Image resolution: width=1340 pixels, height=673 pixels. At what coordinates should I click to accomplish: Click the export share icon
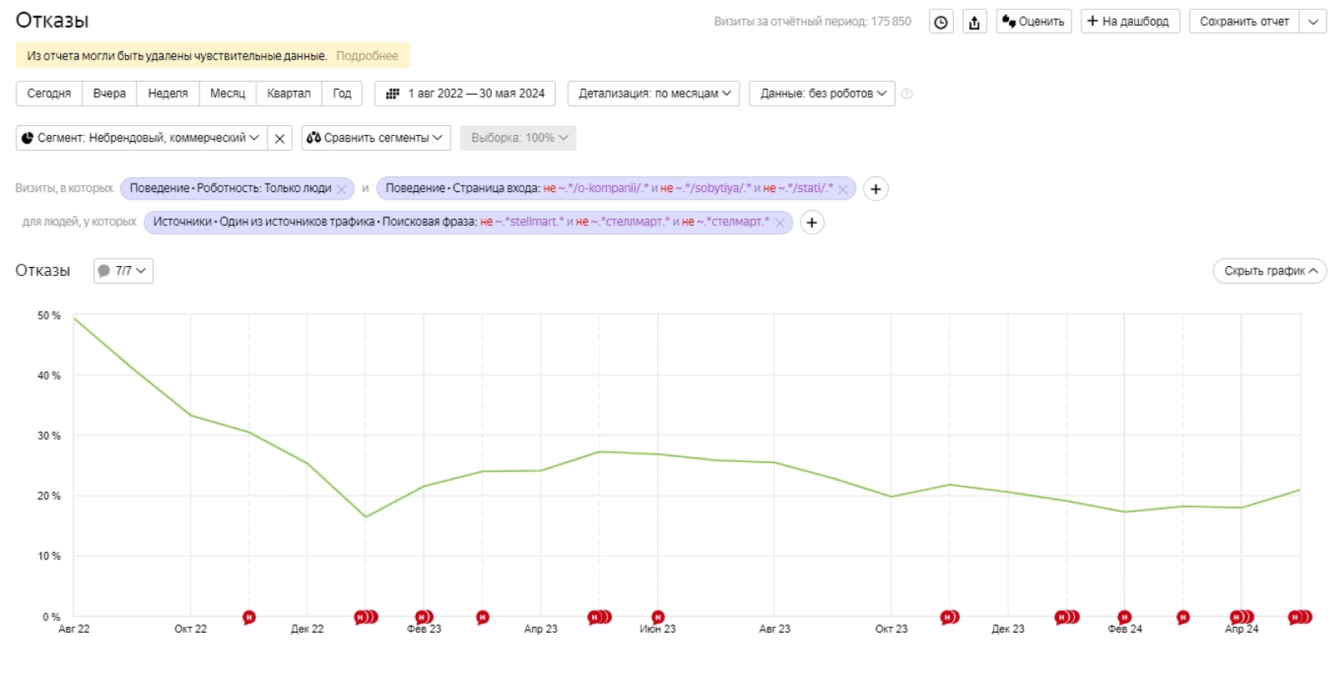(975, 22)
